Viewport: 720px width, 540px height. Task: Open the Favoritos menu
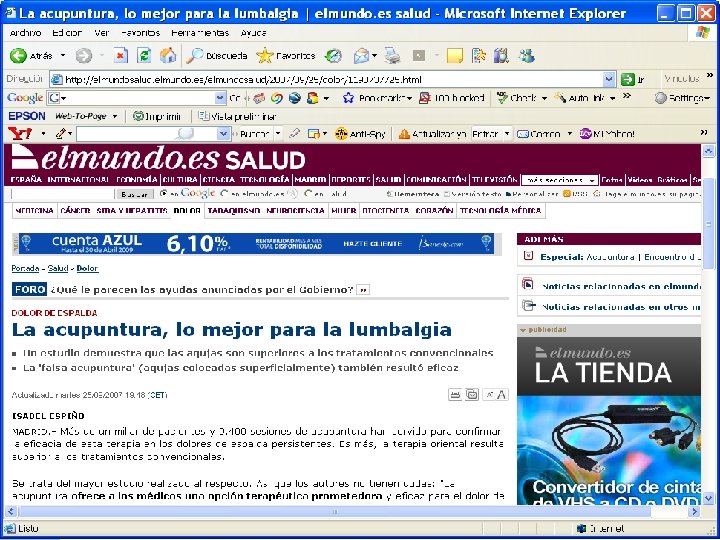coord(141,33)
